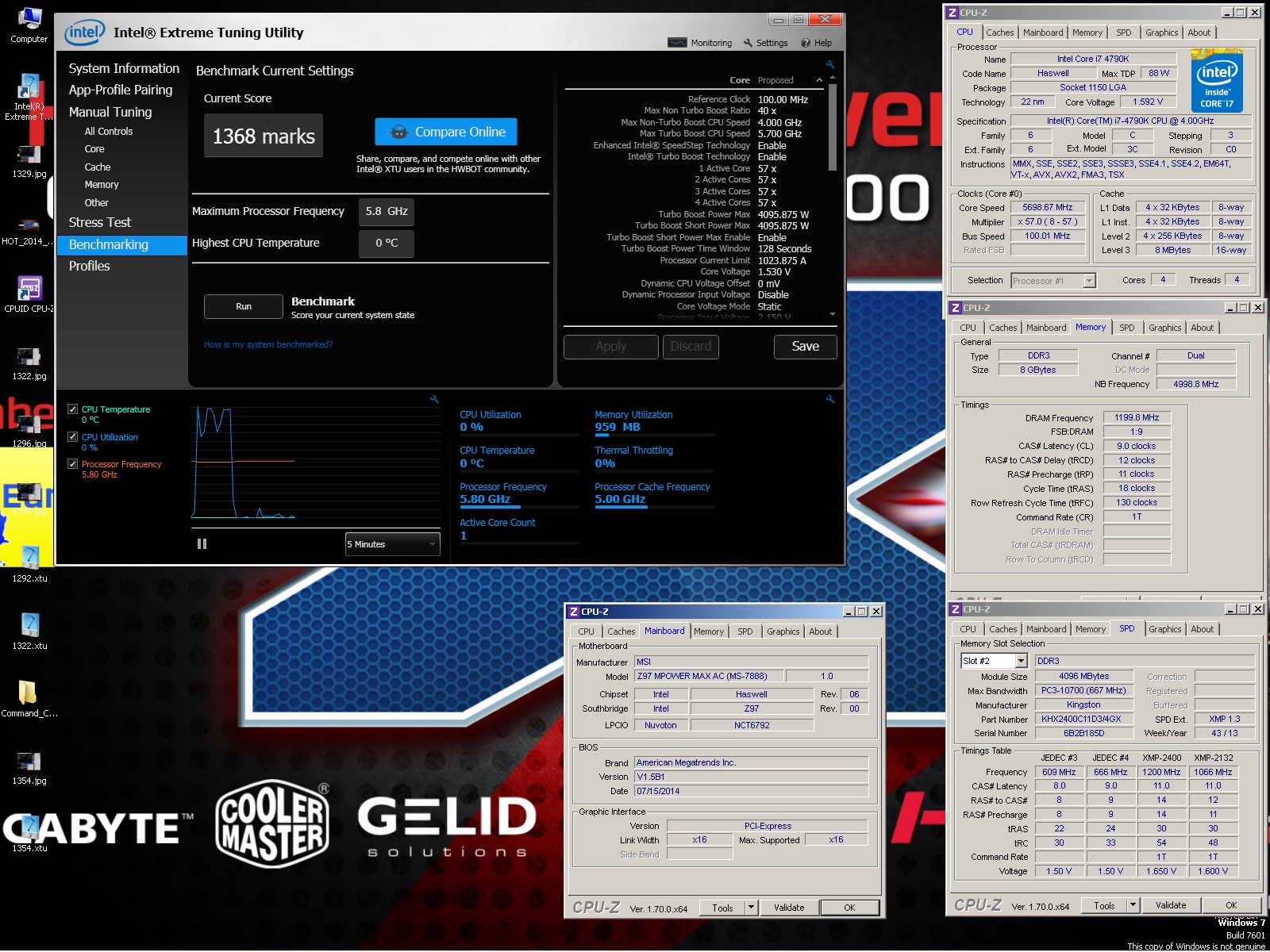Viewport: 1270px width, 952px height.
Task: Open the 5 Minutes time range dropdown
Action: (x=392, y=544)
